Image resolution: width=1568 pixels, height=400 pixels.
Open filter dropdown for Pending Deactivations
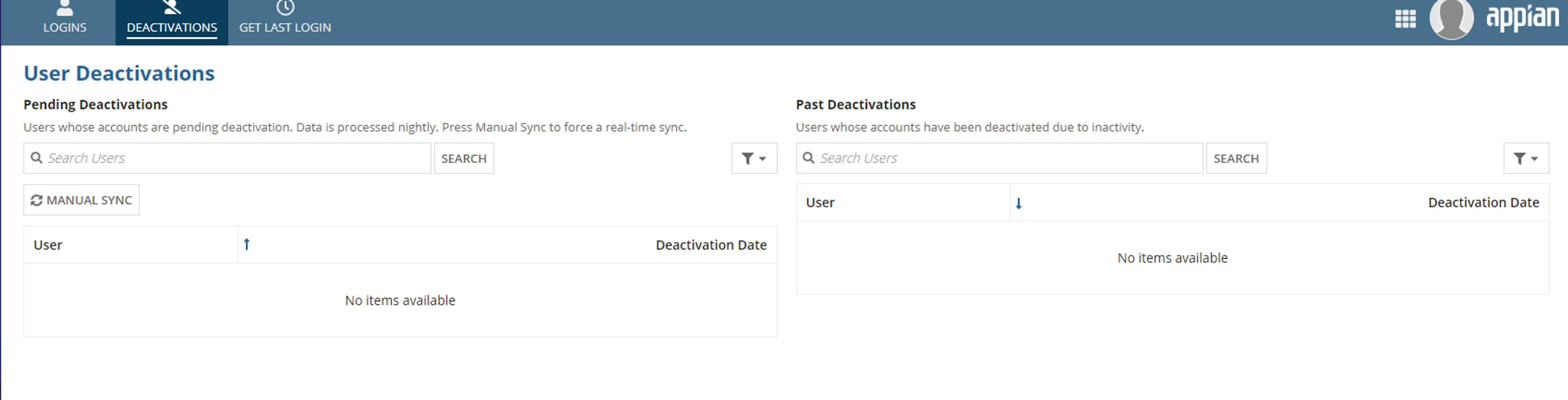[754, 158]
